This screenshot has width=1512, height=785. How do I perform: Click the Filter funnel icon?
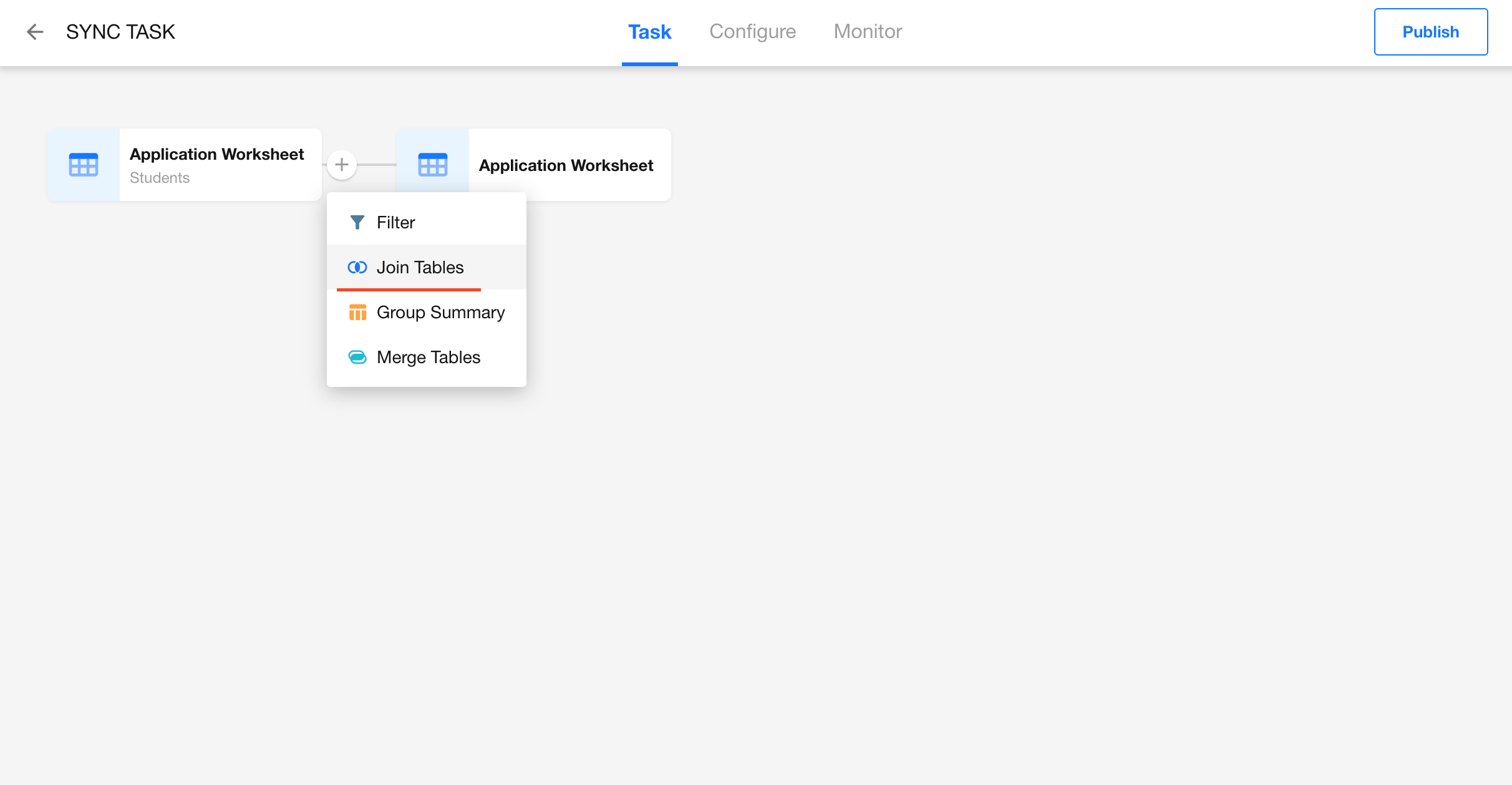357,222
